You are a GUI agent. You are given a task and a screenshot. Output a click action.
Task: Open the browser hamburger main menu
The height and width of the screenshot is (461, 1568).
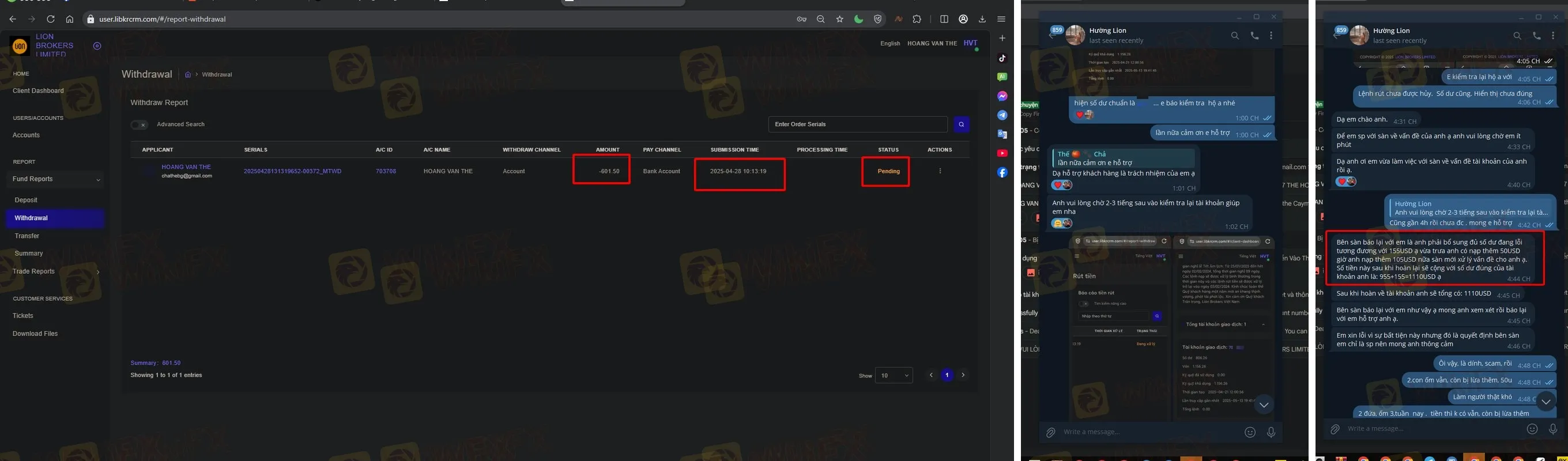pyautogui.click(x=1001, y=20)
